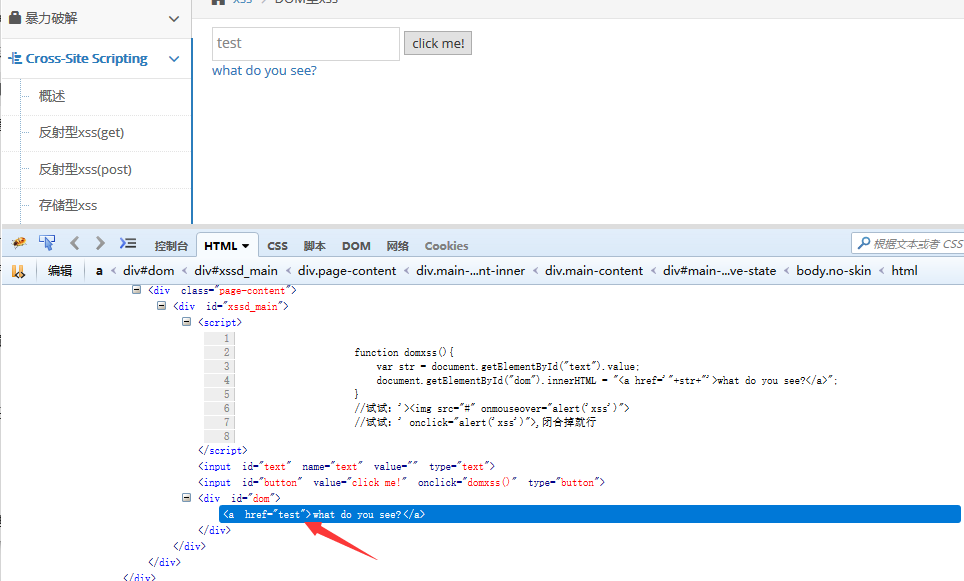
Task: Click the img onmouseover comment line
Action: (492, 408)
